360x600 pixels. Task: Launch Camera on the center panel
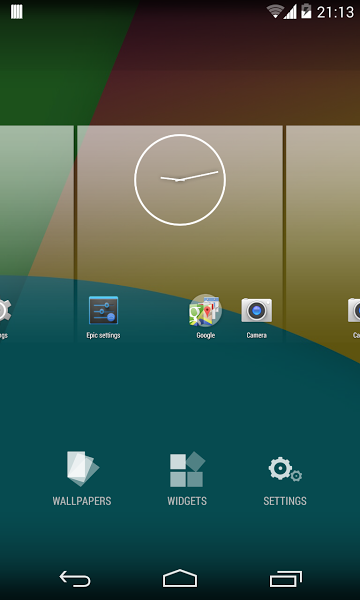[x=256, y=317]
